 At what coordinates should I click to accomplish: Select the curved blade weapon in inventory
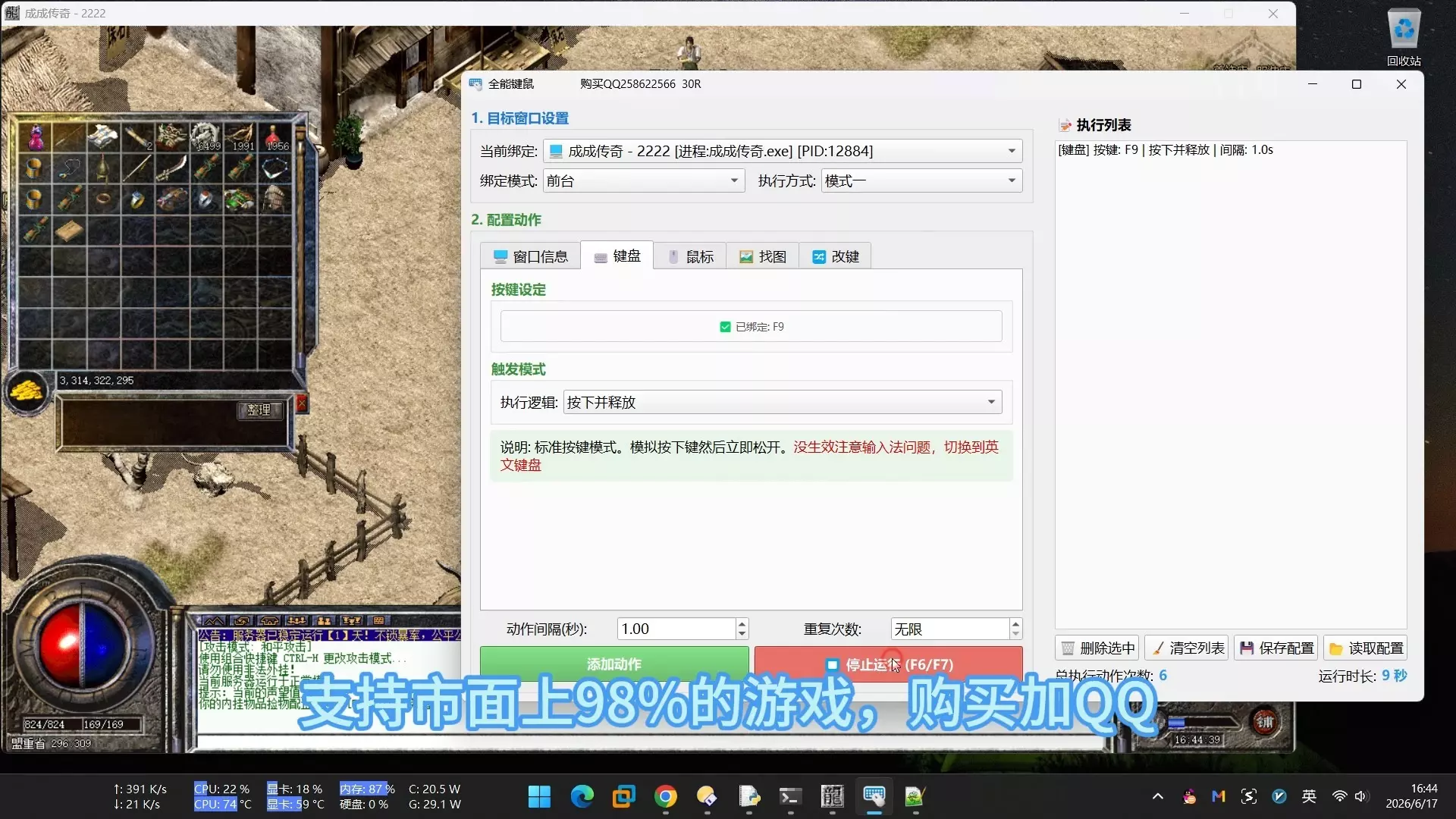[x=171, y=167]
